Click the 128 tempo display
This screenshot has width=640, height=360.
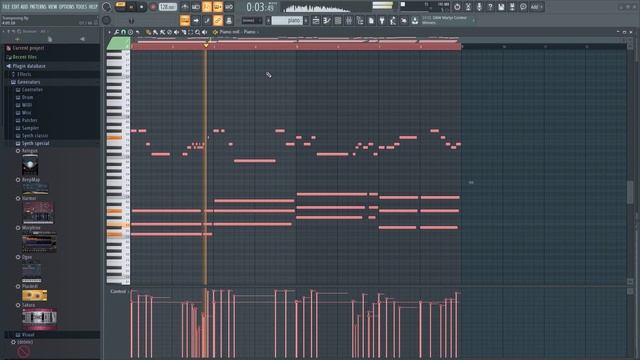pyautogui.click(x=167, y=7)
